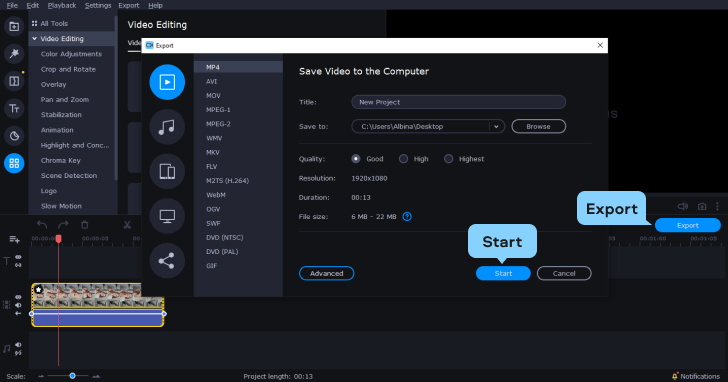Click the zoom in scale icon
The width and height of the screenshot is (728, 382).
click(96, 376)
